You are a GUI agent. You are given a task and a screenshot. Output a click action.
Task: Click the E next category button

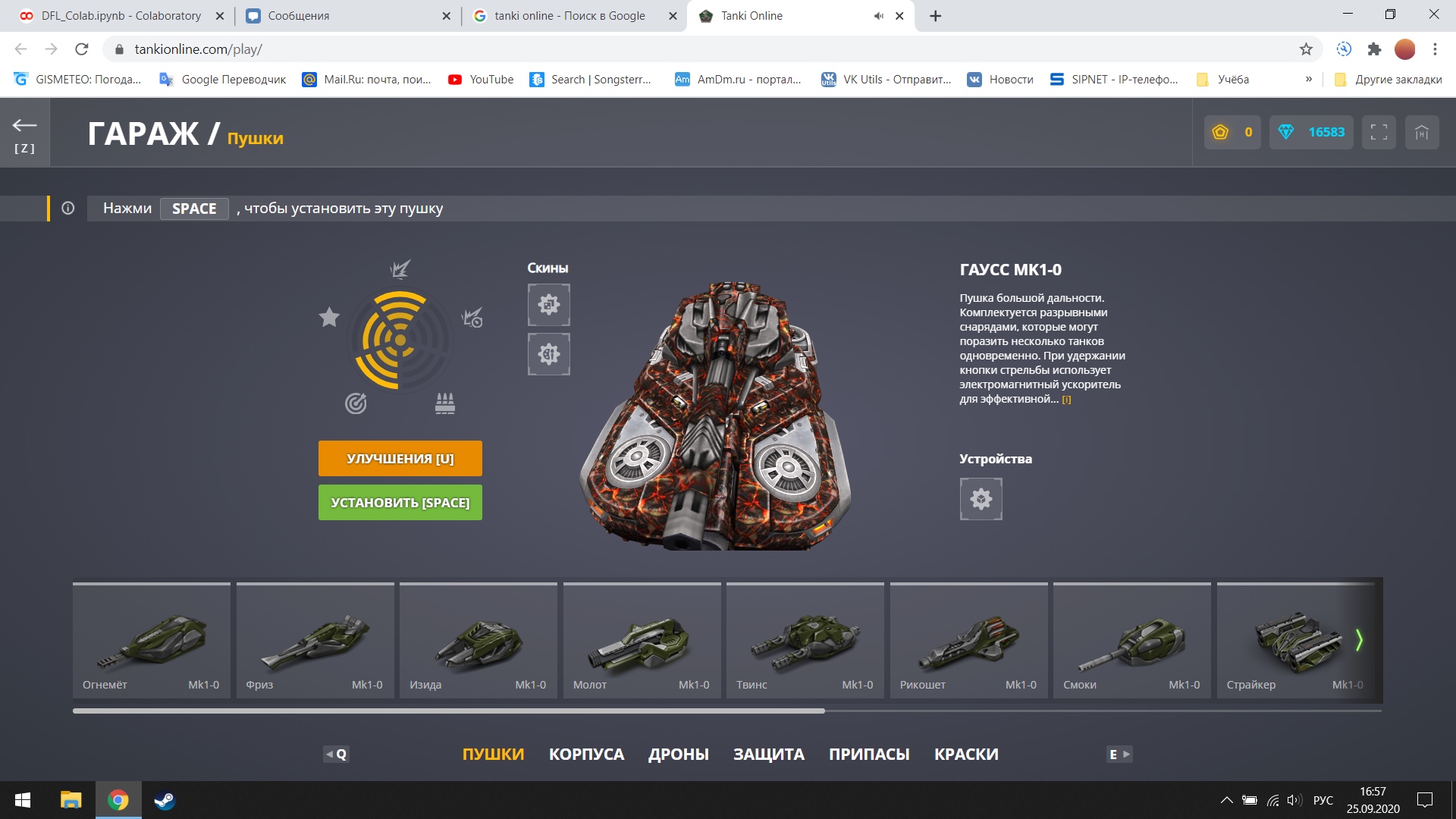(1120, 754)
